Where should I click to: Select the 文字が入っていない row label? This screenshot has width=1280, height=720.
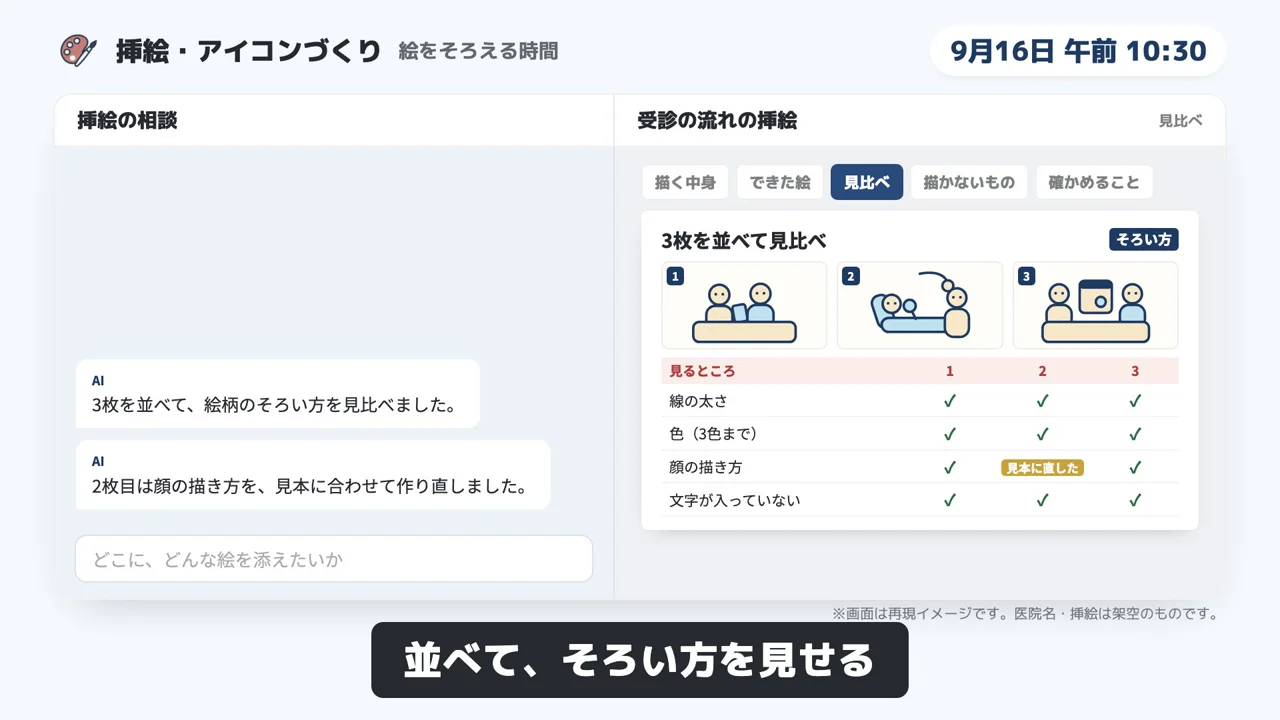click(x=735, y=500)
